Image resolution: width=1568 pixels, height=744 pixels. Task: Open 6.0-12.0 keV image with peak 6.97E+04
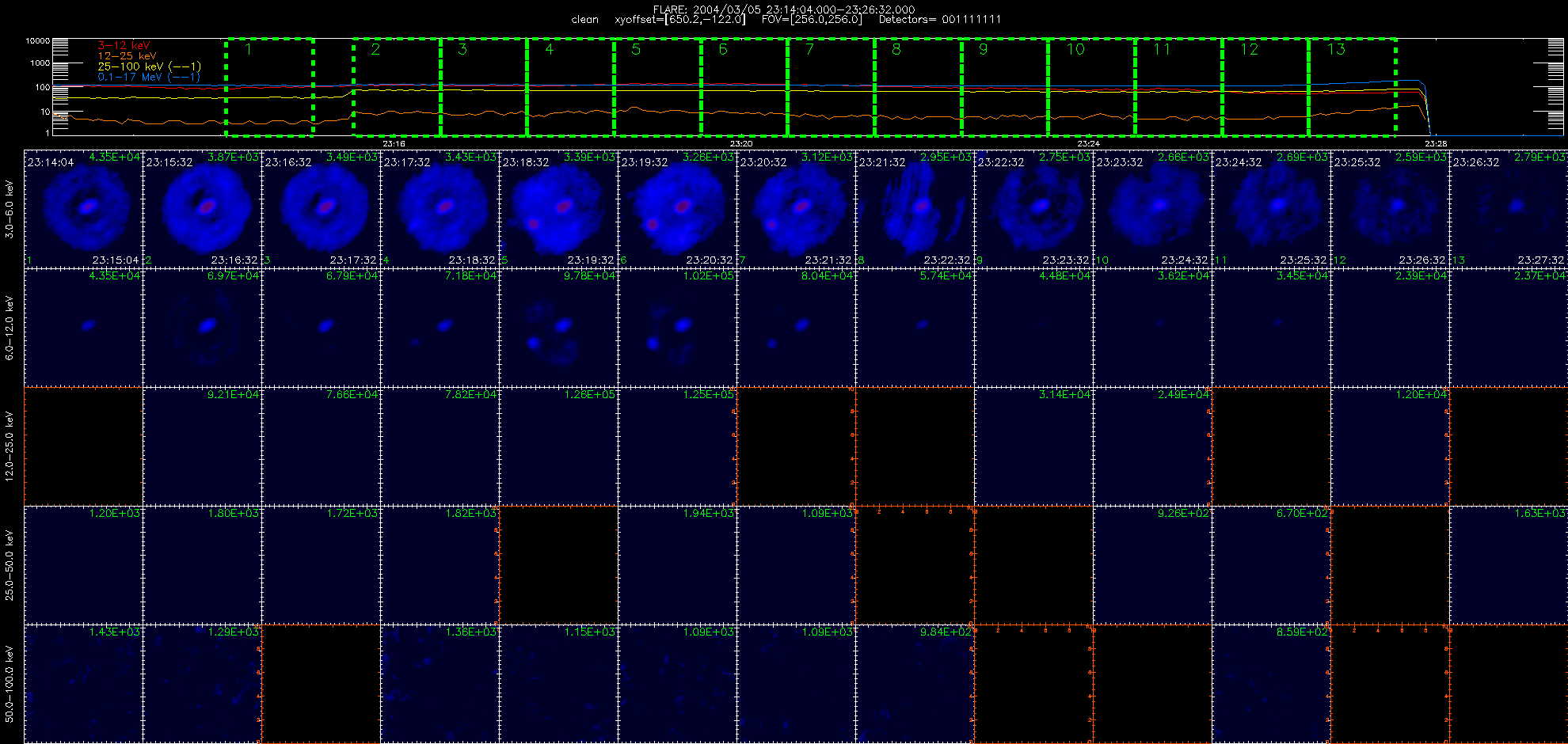(203, 328)
